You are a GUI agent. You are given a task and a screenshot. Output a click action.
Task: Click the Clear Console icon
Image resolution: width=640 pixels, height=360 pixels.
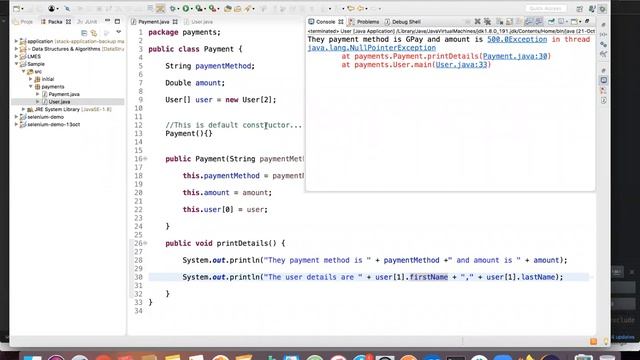pyautogui.click(x=500, y=21)
